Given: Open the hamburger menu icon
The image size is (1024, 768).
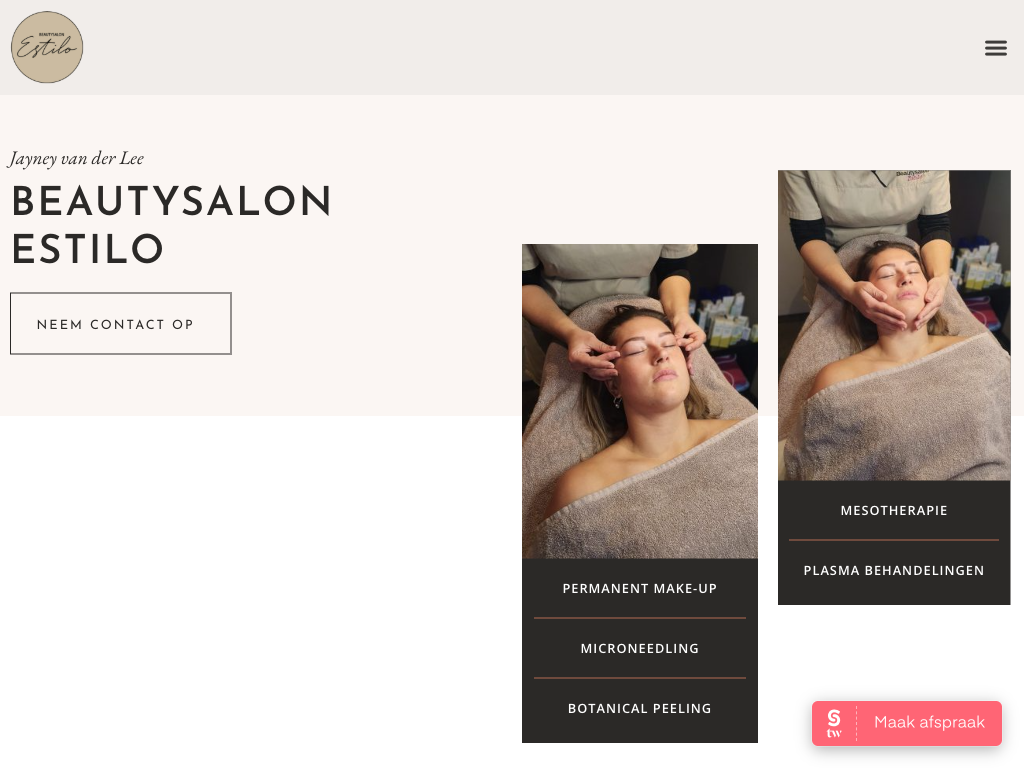Looking at the screenshot, I should click(x=995, y=48).
